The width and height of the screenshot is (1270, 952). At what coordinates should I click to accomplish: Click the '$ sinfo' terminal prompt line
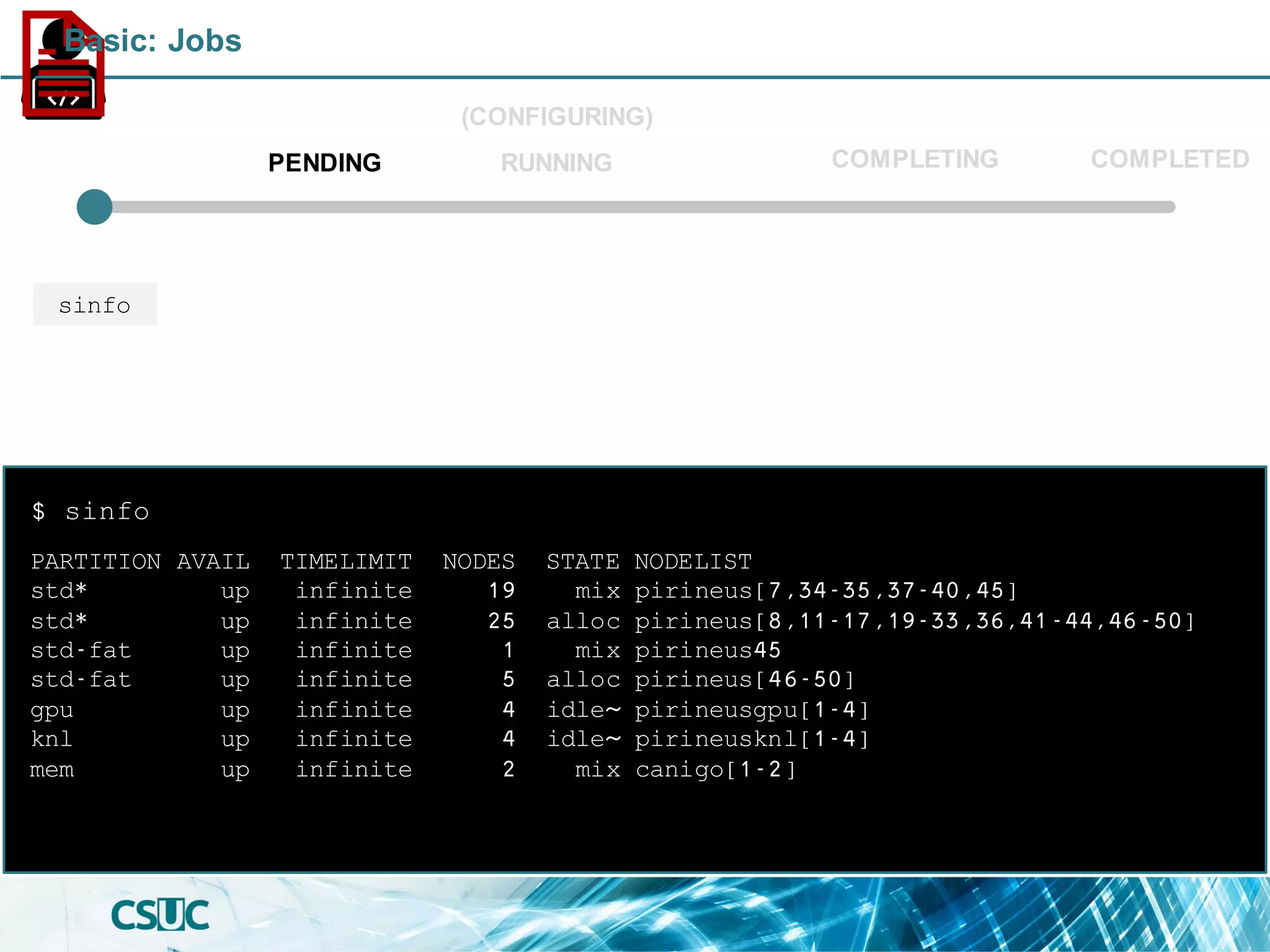point(91,512)
